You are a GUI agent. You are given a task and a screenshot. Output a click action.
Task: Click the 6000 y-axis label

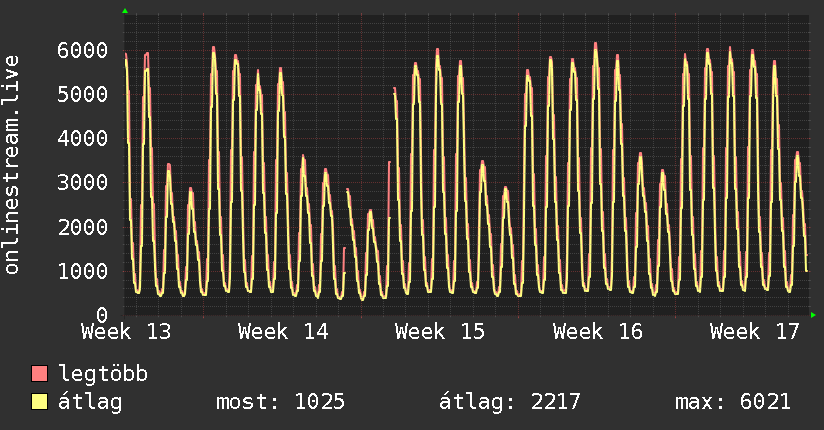pyautogui.click(x=83, y=50)
